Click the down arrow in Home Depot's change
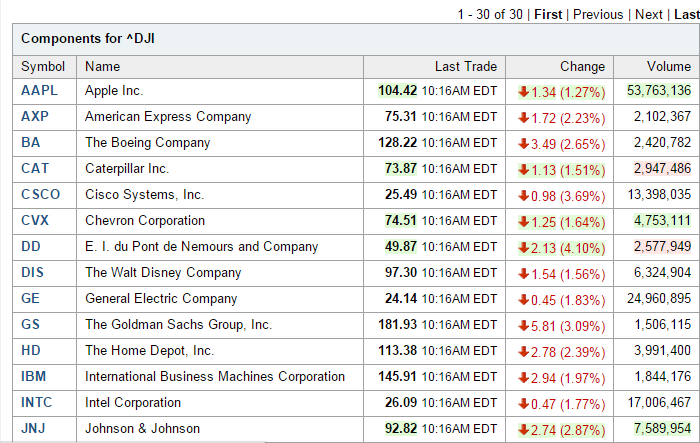700x443 pixels. [524, 352]
